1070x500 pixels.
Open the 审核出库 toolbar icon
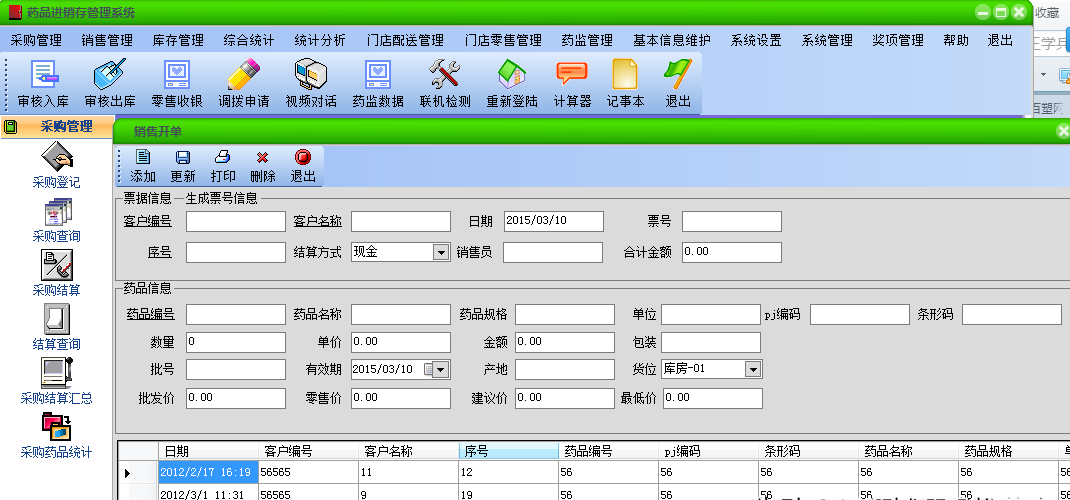pos(110,84)
